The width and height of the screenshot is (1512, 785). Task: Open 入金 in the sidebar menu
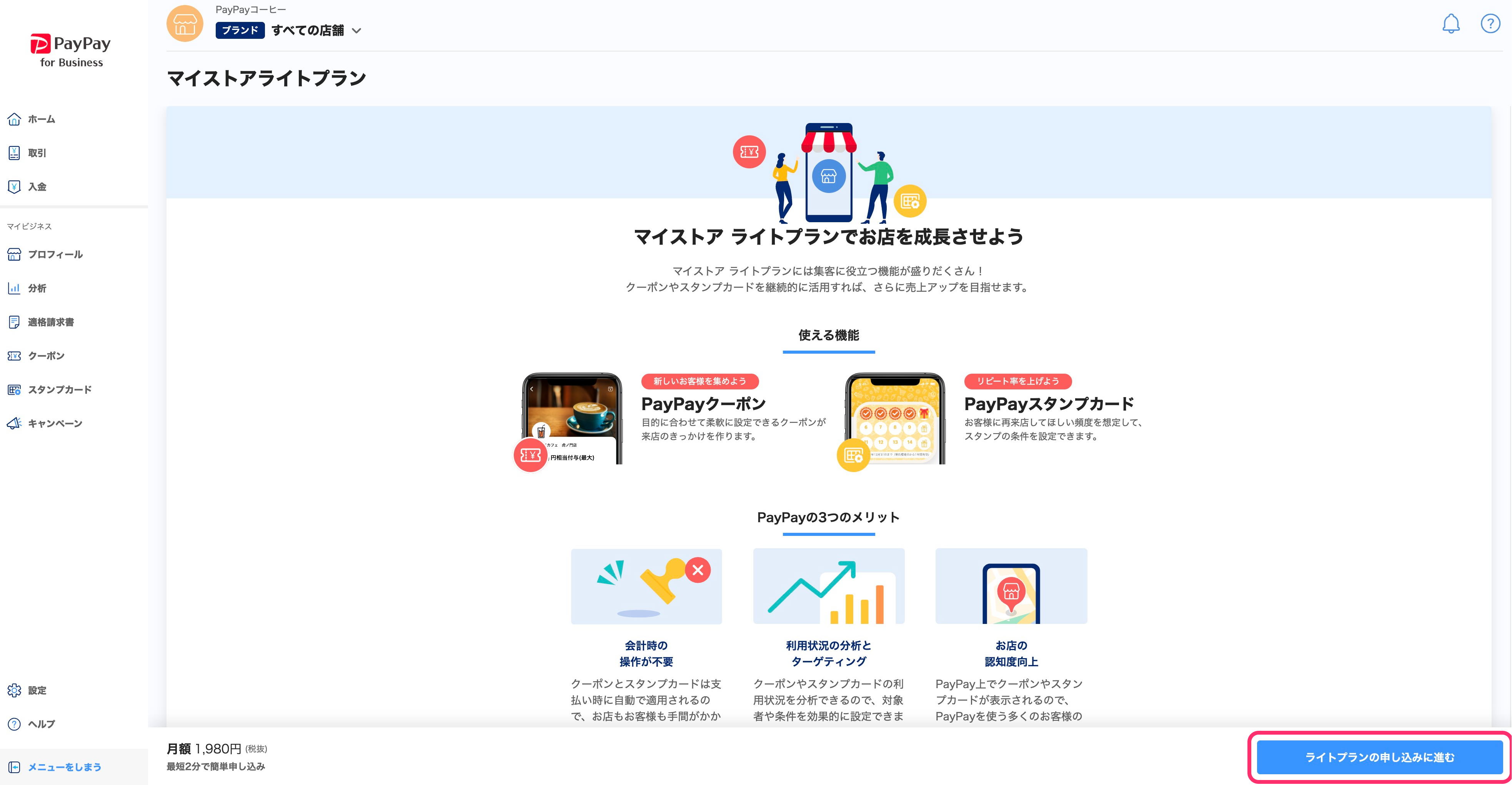click(x=37, y=186)
